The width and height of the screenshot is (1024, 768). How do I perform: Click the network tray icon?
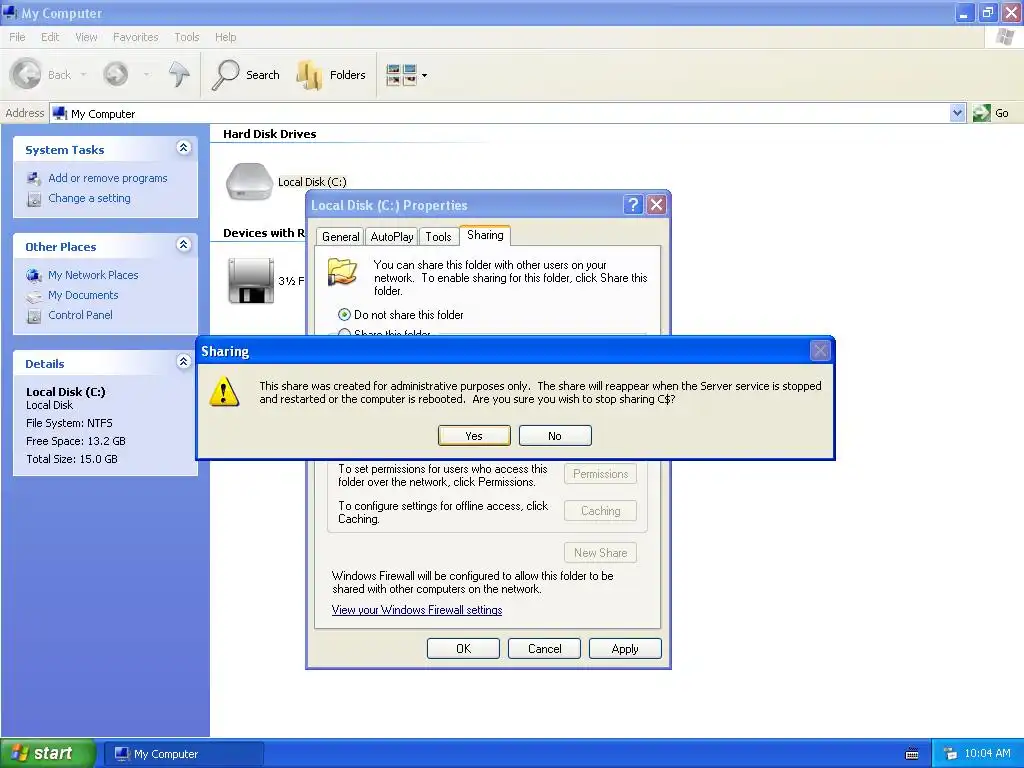(x=950, y=754)
